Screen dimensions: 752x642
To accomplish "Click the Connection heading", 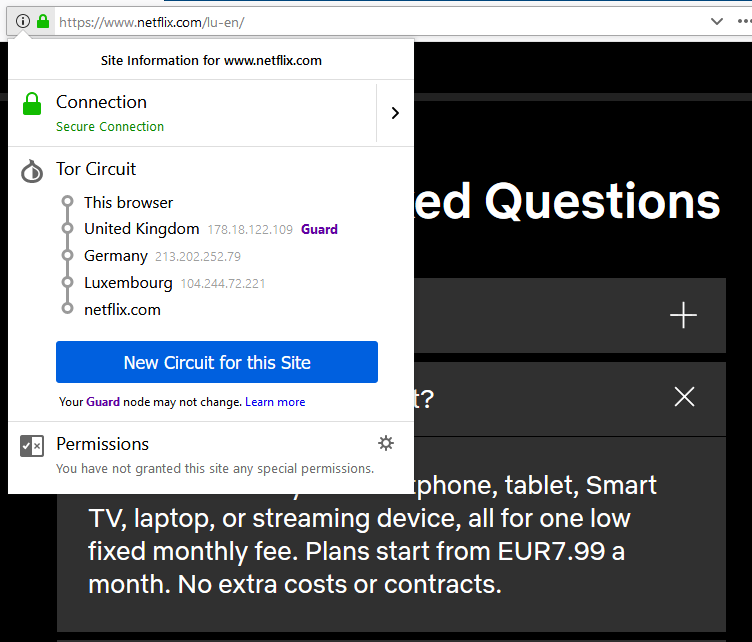I will pos(101,102).
